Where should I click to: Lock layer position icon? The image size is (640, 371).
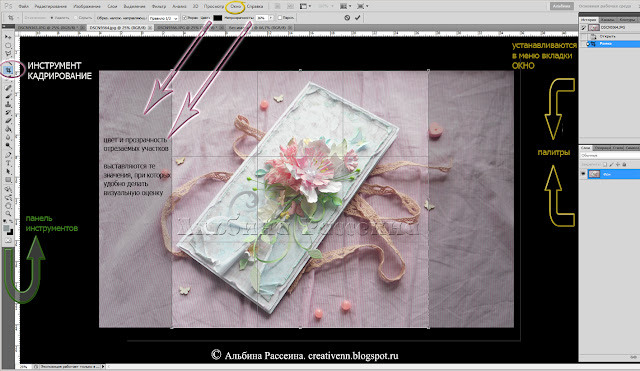click(618, 164)
